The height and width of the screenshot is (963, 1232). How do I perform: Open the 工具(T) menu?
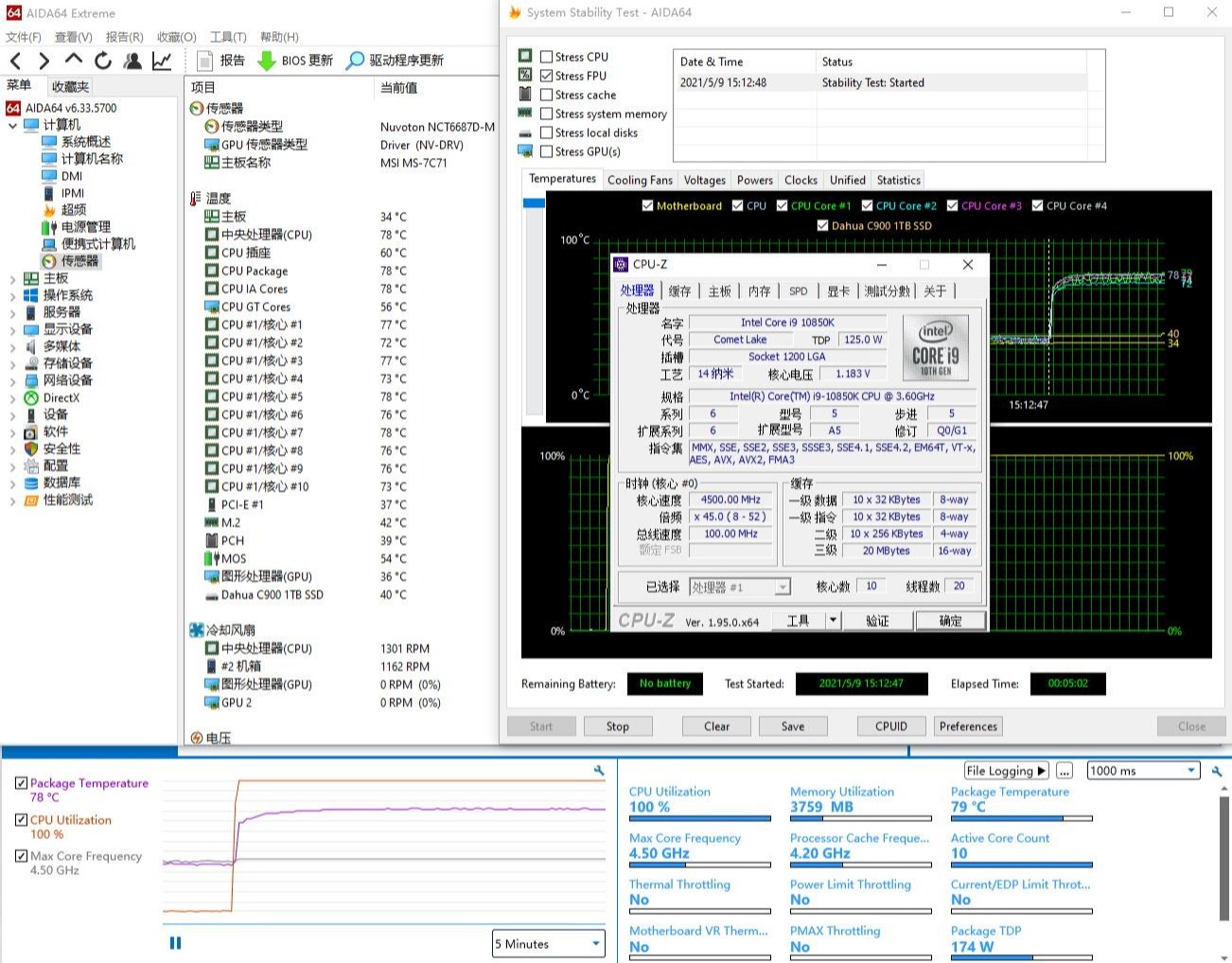tap(227, 37)
